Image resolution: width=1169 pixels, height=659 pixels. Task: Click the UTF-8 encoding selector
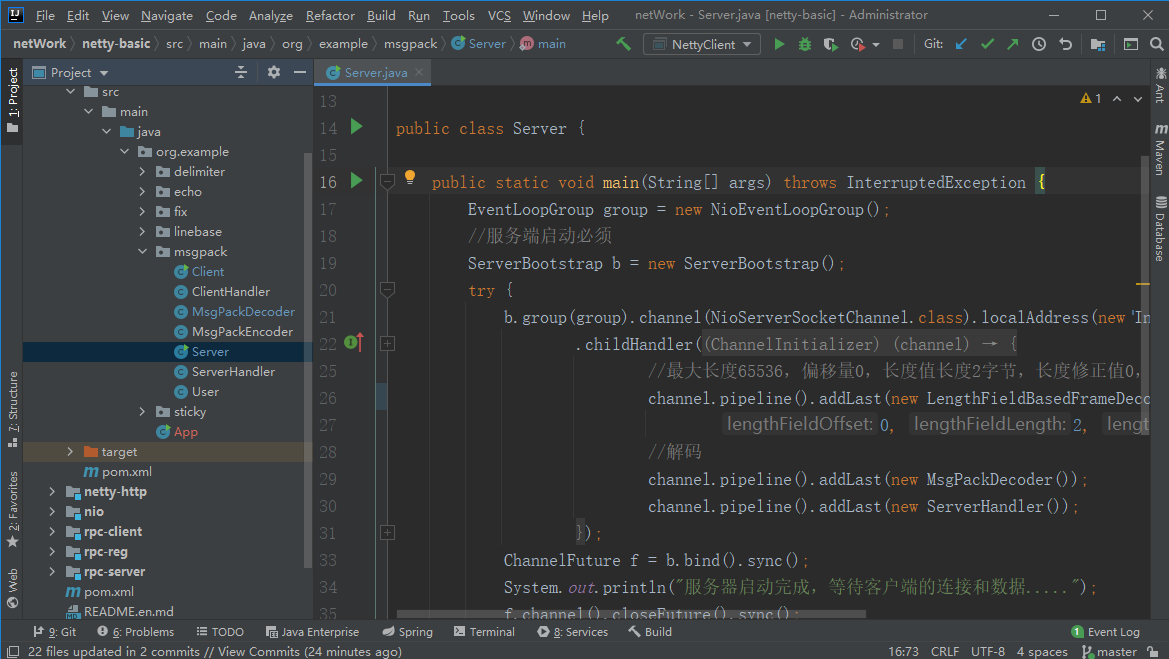coord(988,652)
